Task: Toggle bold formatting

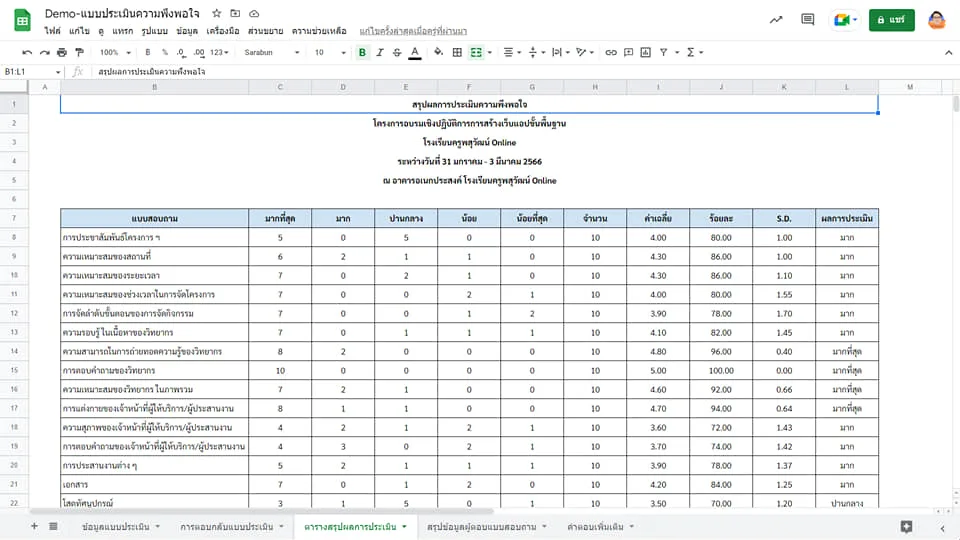Action: tap(362, 53)
